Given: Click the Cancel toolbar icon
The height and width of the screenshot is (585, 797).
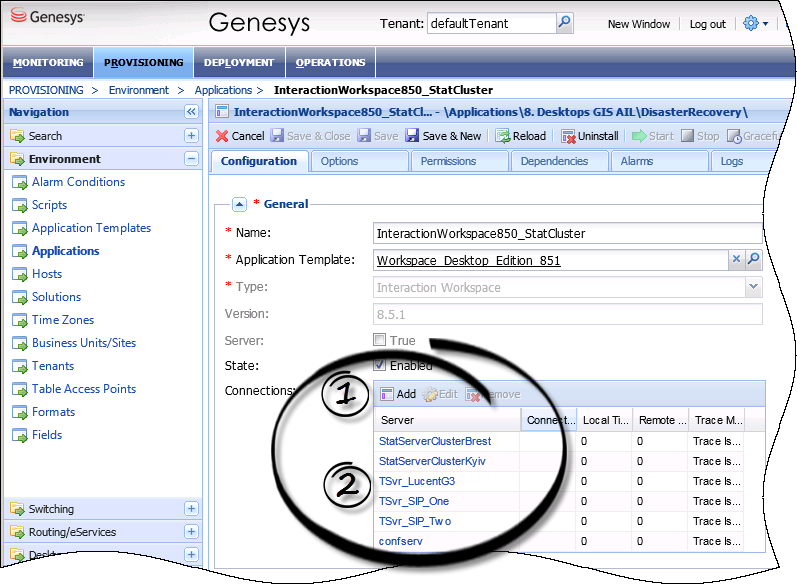Looking at the screenshot, I should tap(223, 136).
